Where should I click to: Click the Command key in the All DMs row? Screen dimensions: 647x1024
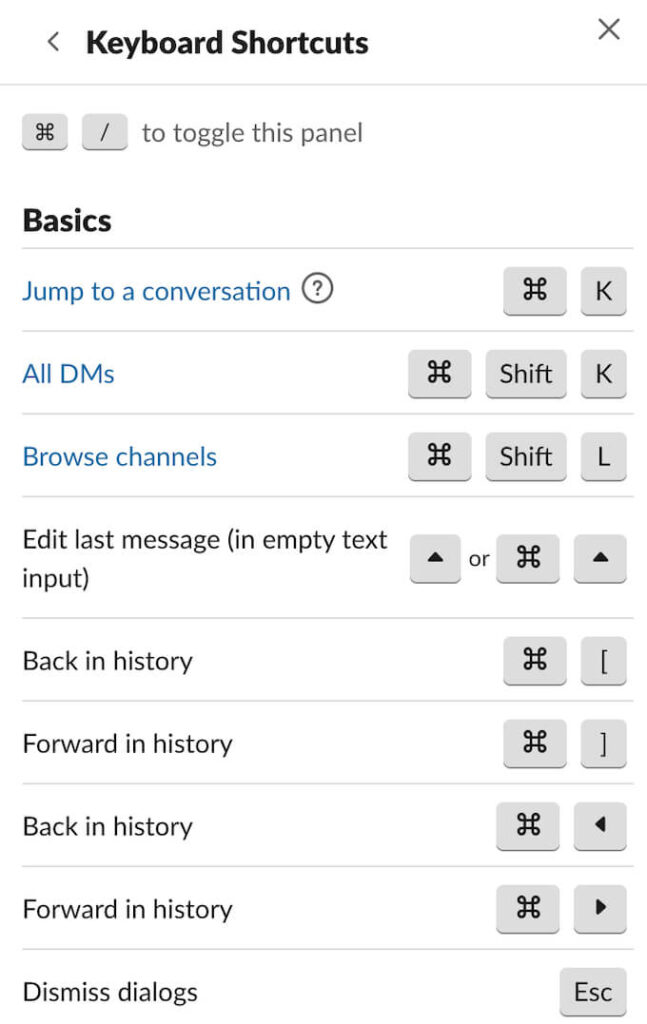[439, 374]
